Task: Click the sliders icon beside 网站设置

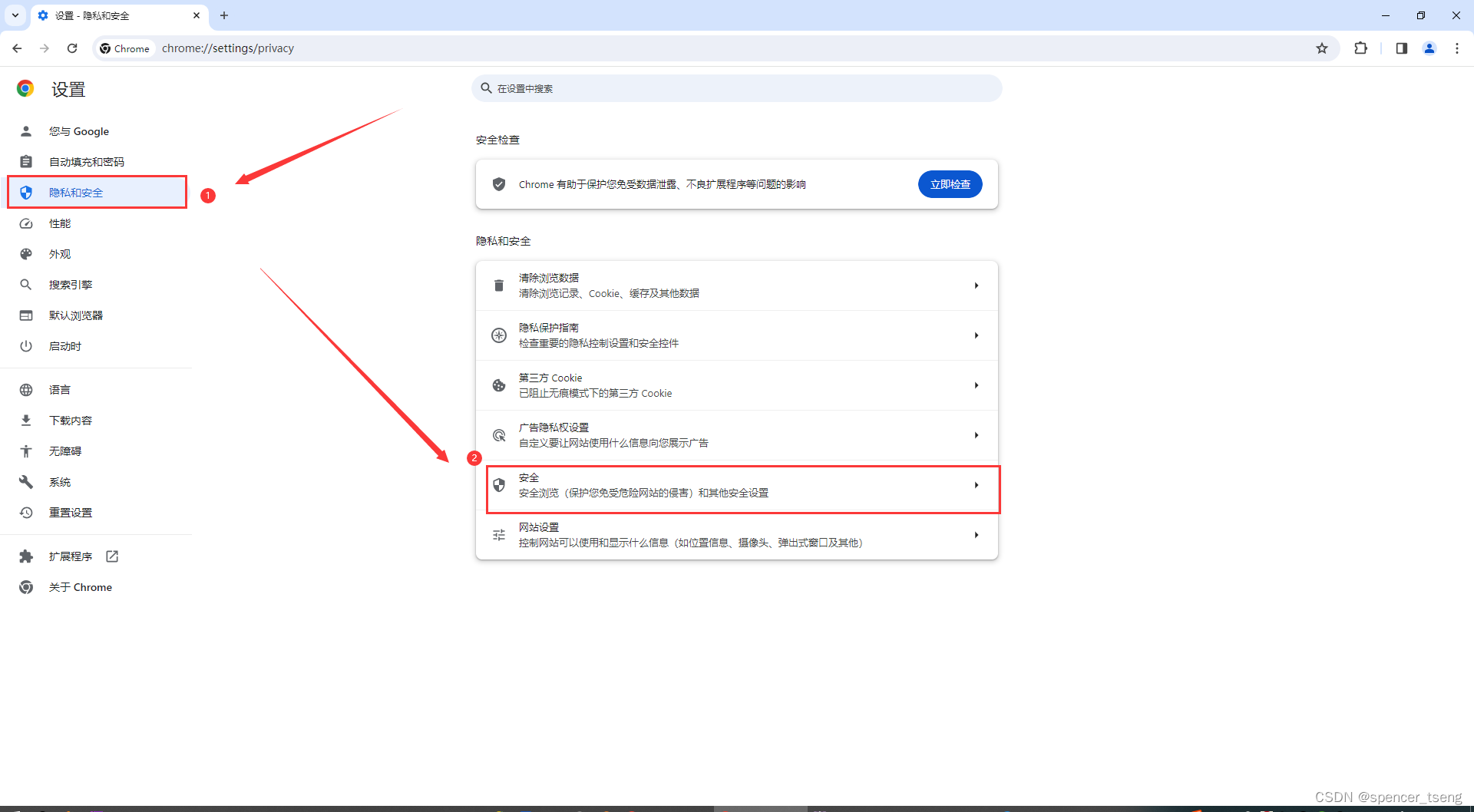Action: [x=499, y=535]
